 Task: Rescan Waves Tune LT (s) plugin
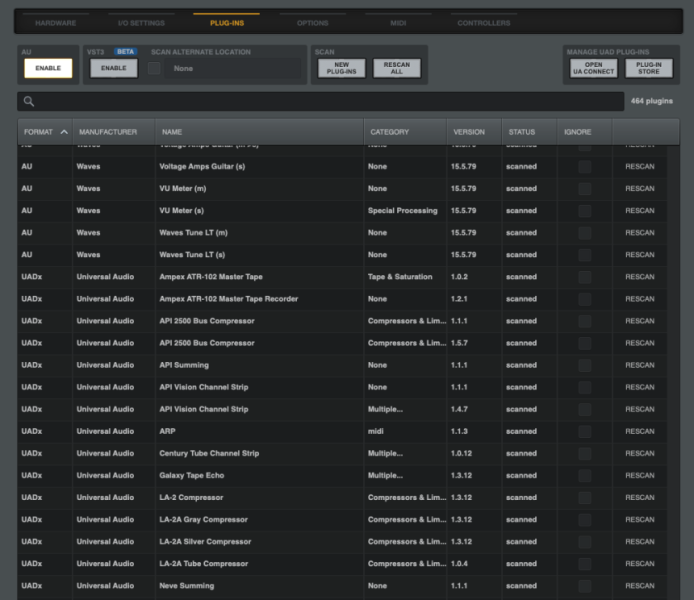tap(640, 255)
